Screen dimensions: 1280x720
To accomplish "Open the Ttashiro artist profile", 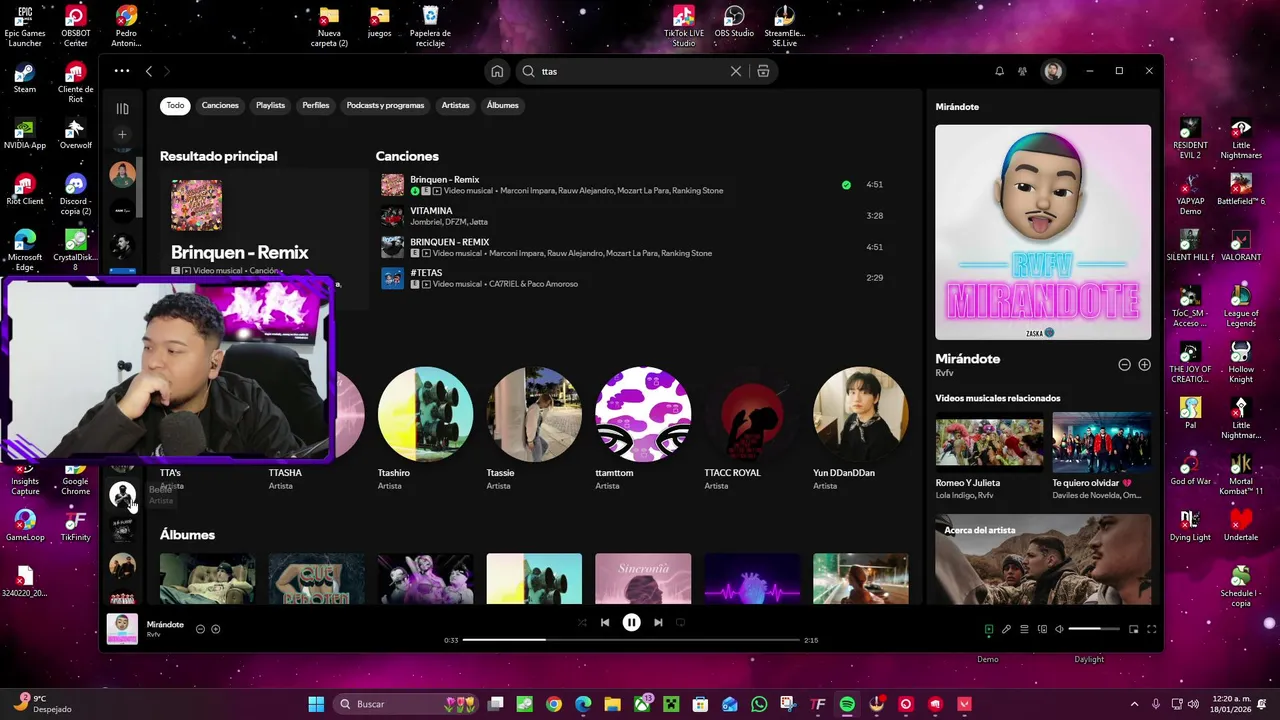I will 425,414.
